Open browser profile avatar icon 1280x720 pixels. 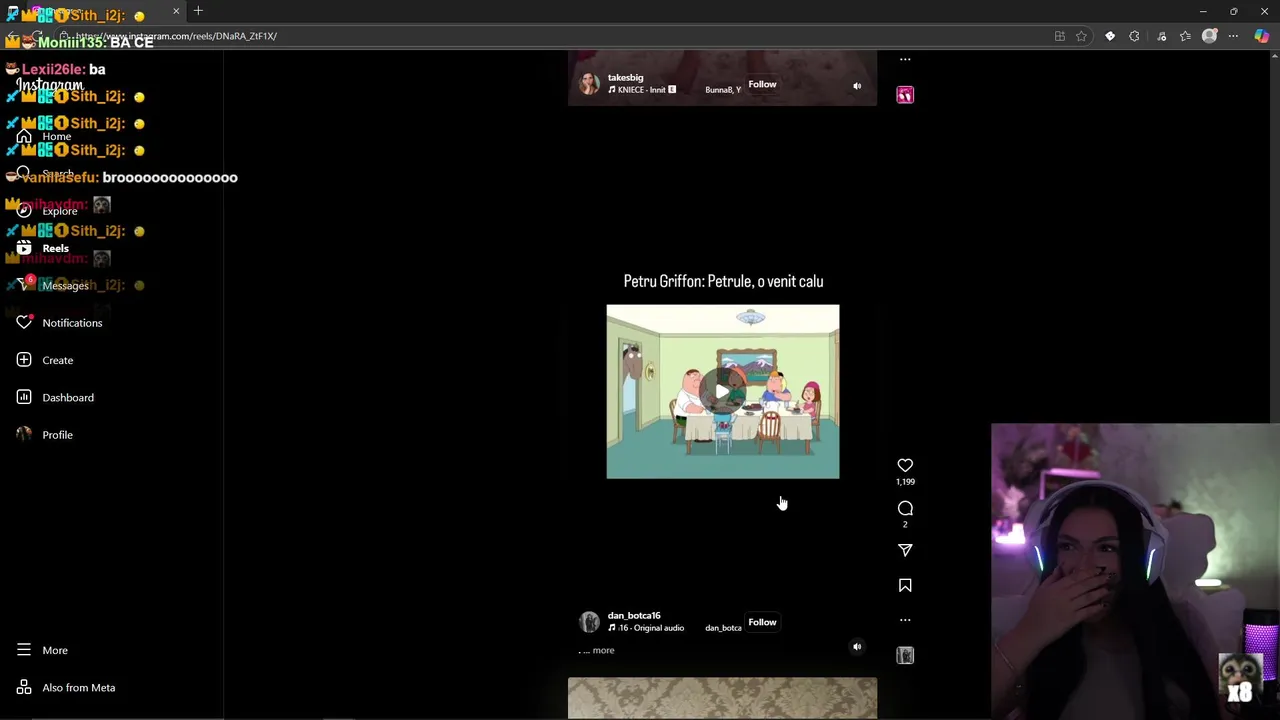(x=1209, y=36)
